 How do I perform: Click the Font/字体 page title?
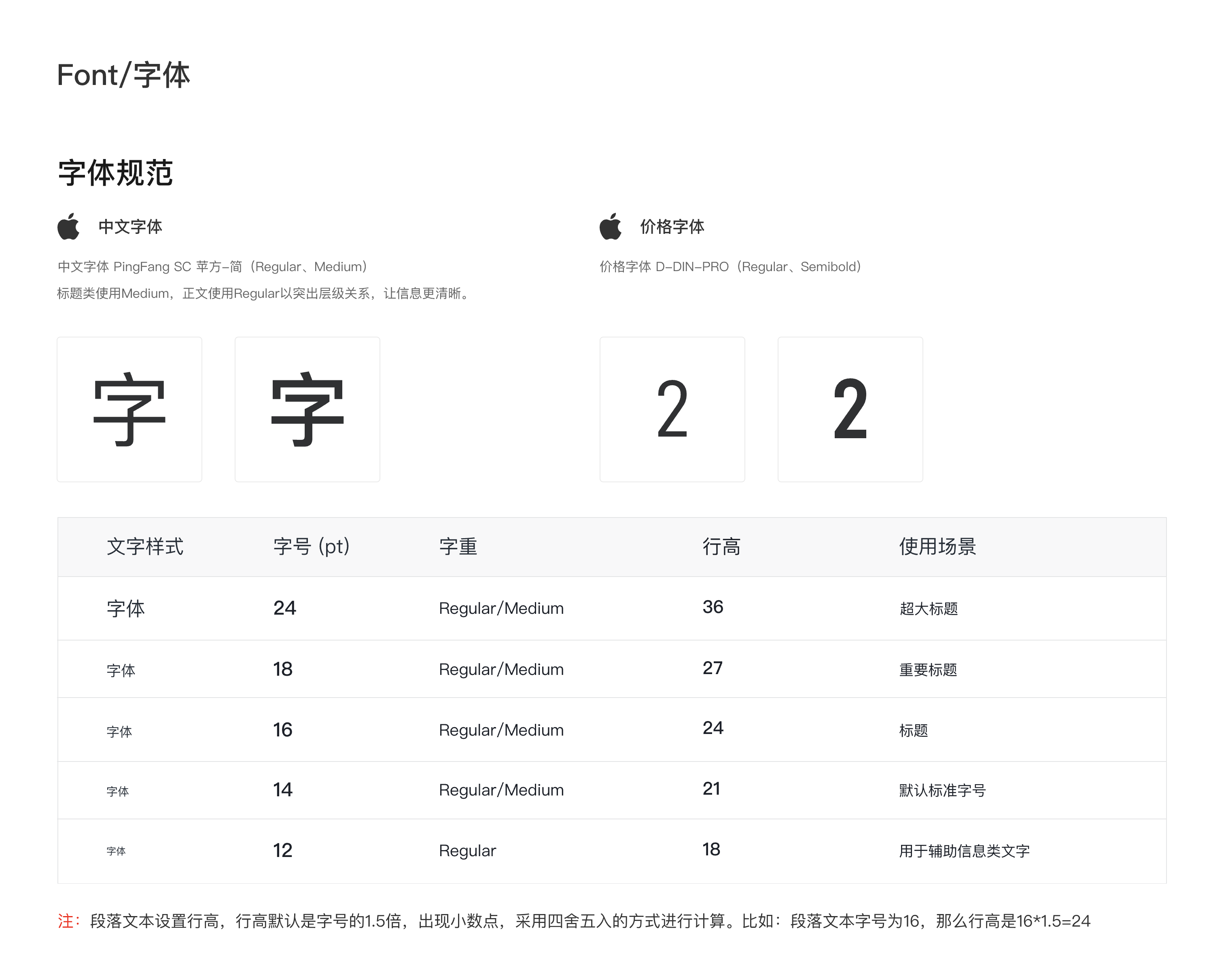(x=123, y=75)
